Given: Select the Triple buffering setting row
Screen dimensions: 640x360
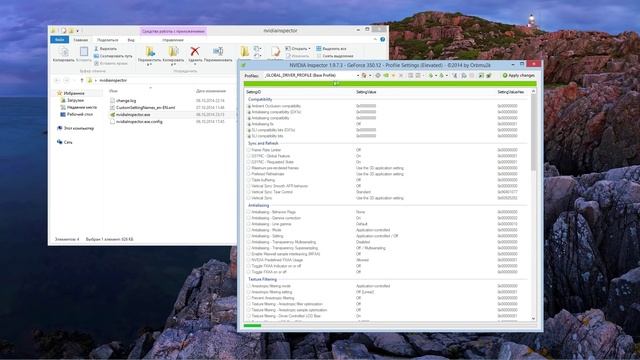Looking at the screenshot, I should point(387,180).
